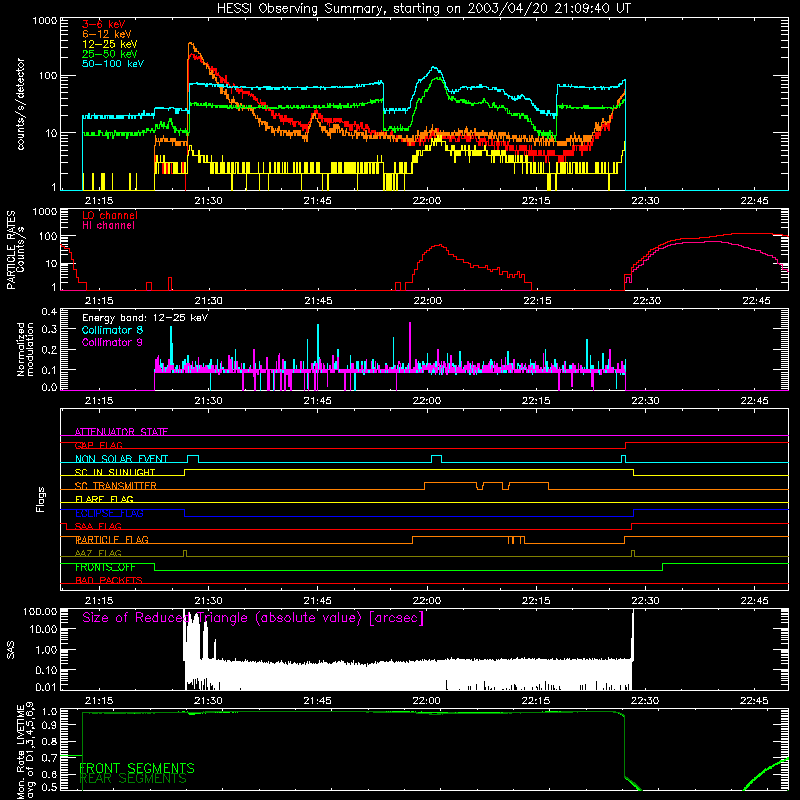Select the FRONT SEGMENTS legend label
800x800 pixels.
pyautogui.click(x=137, y=768)
